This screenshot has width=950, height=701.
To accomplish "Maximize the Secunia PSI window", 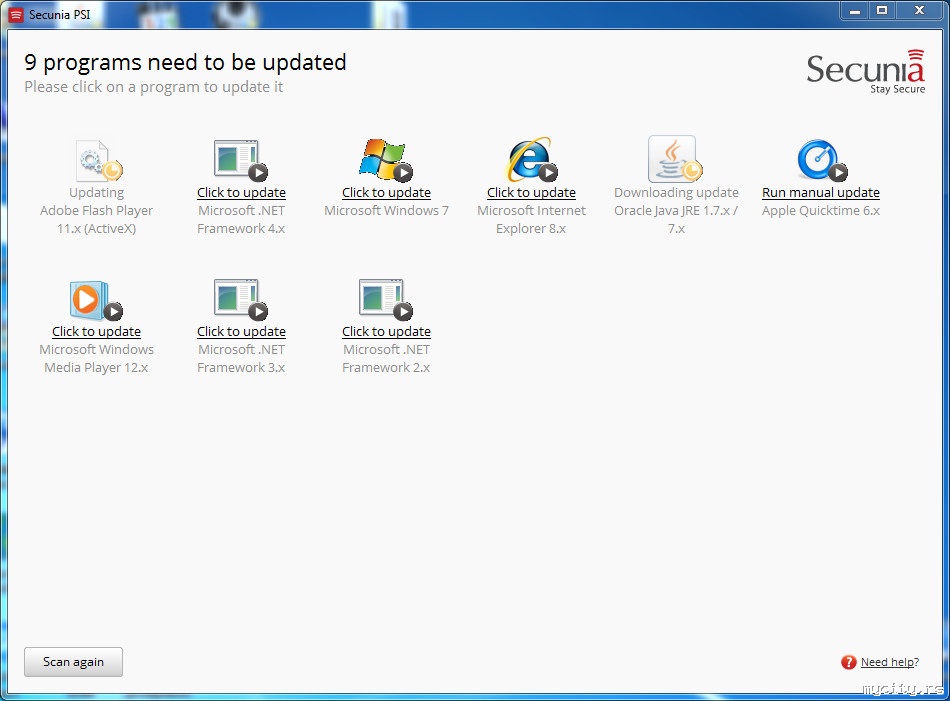I will 882,11.
